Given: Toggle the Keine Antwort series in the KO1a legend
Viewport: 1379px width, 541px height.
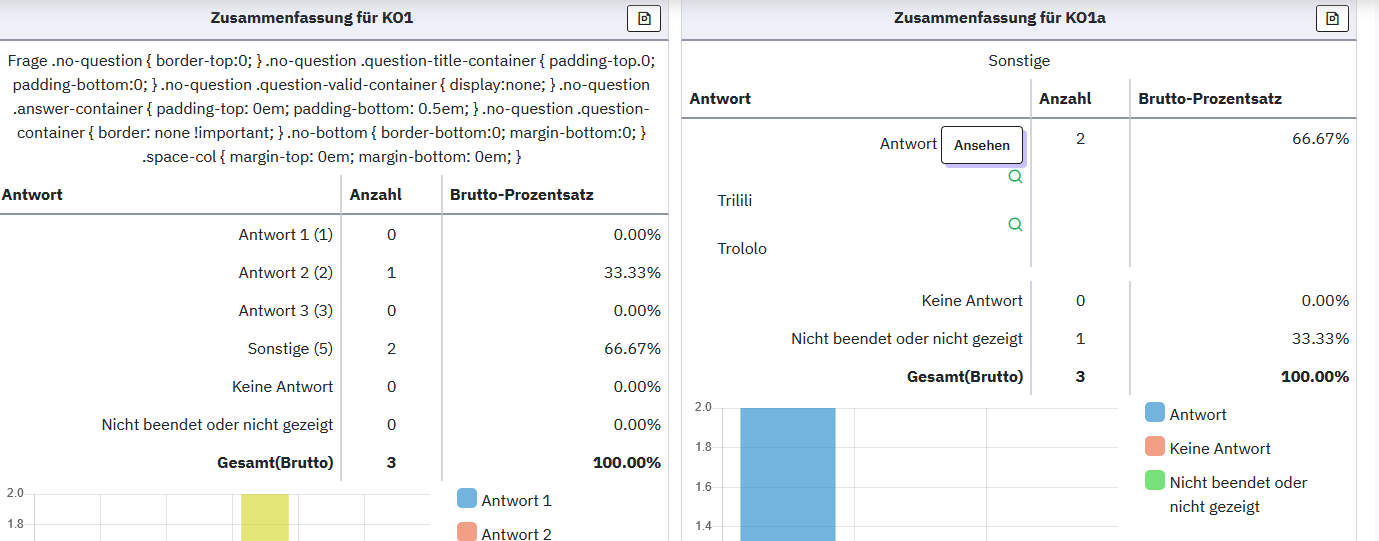Looking at the screenshot, I should 1219,448.
